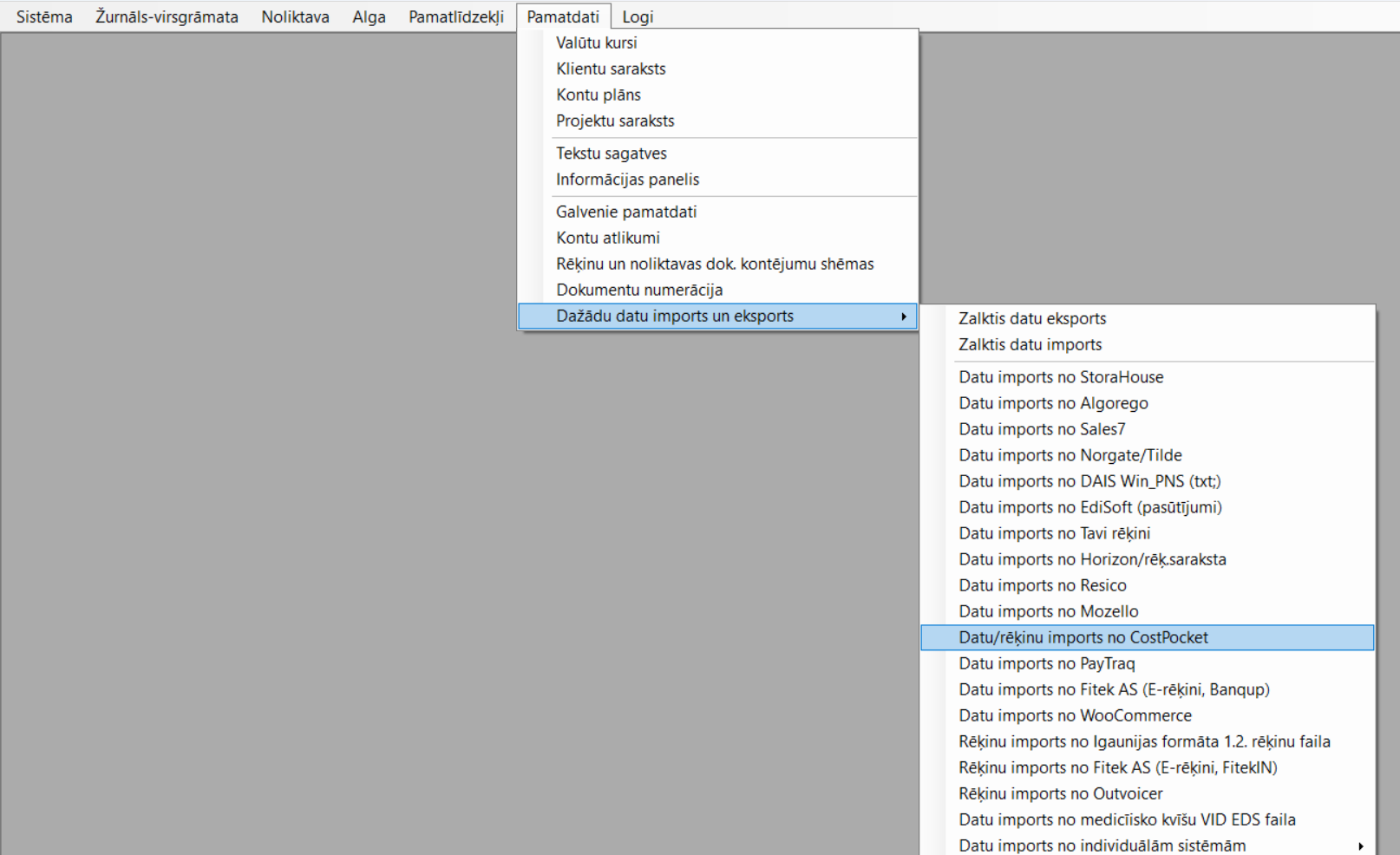Viewport: 1400px width, 855px height.
Task: Expand Dažādu datu imports un eksports submenu
Action: (717, 317)
